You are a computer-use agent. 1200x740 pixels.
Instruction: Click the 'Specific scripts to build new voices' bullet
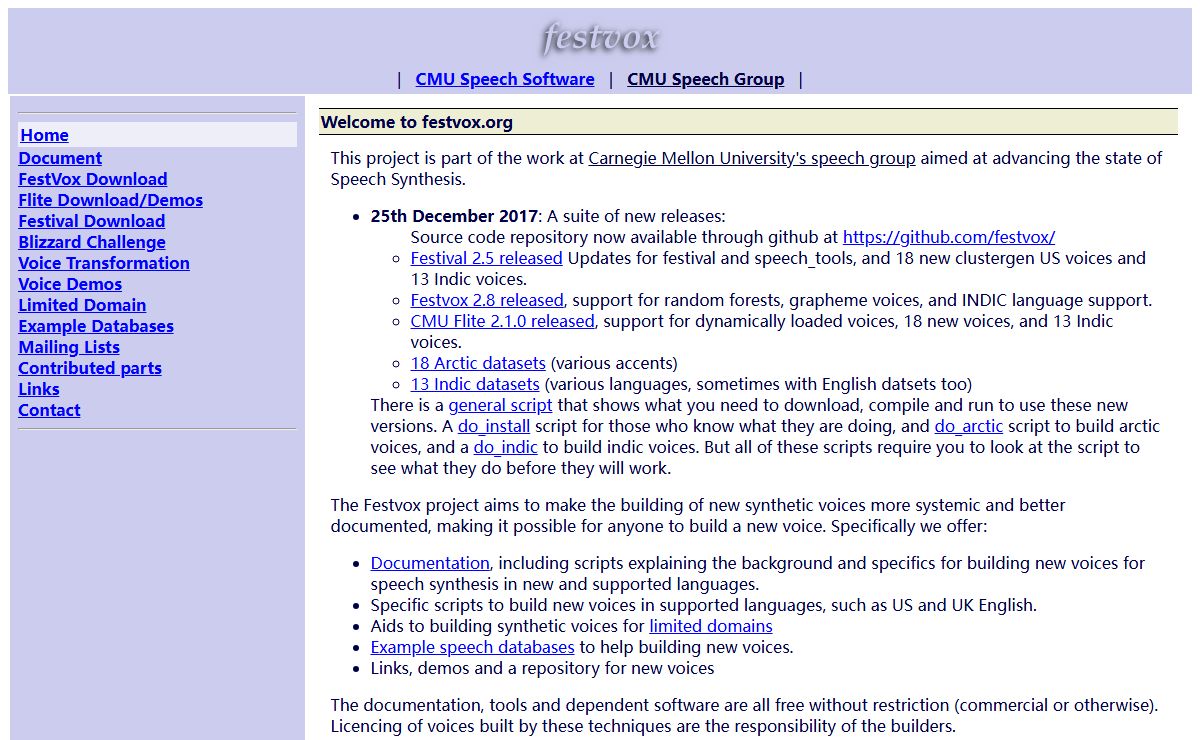(704, 605)
